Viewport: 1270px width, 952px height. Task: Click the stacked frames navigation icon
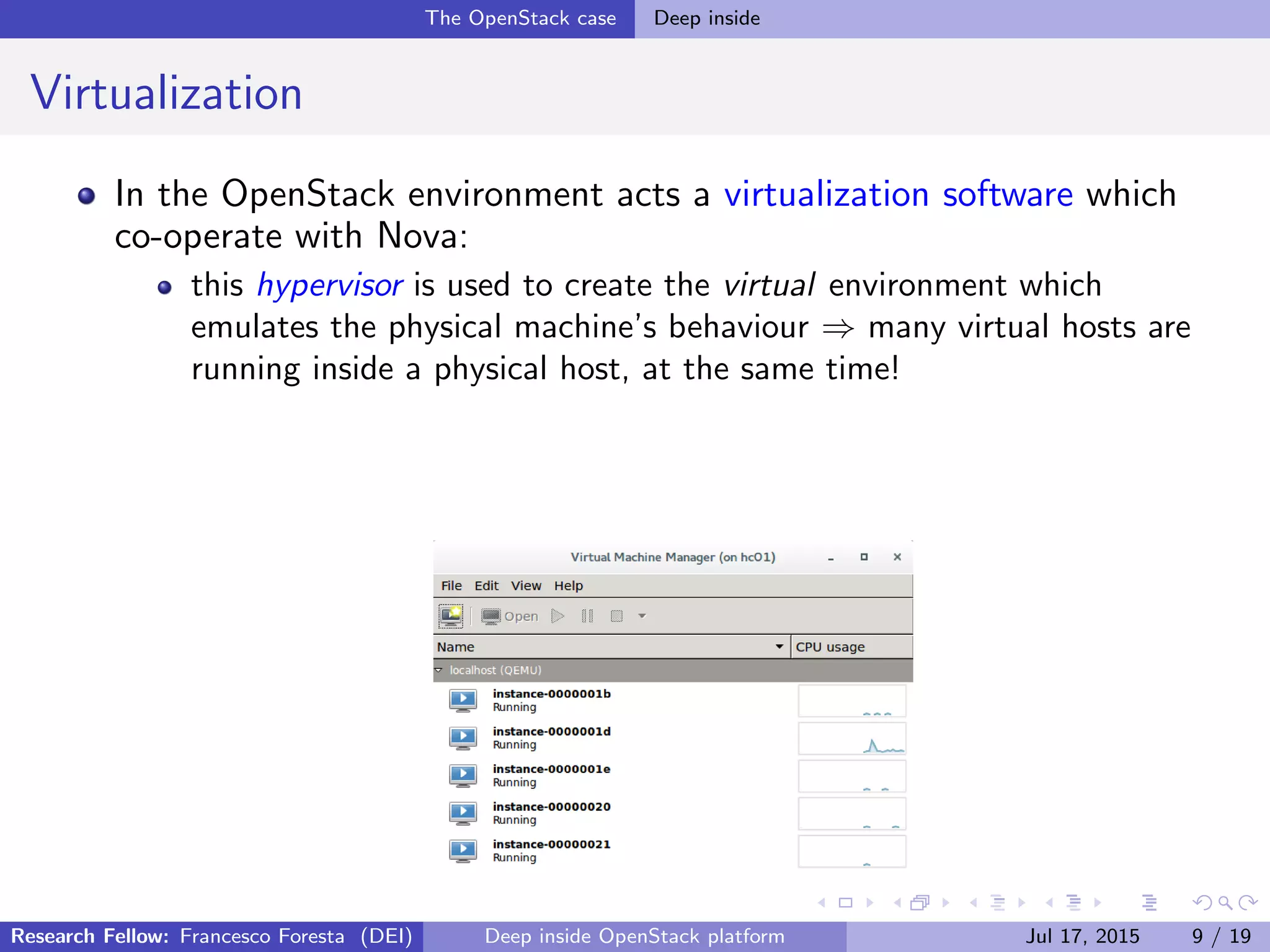pyautogui.click(x=920, y=903)
